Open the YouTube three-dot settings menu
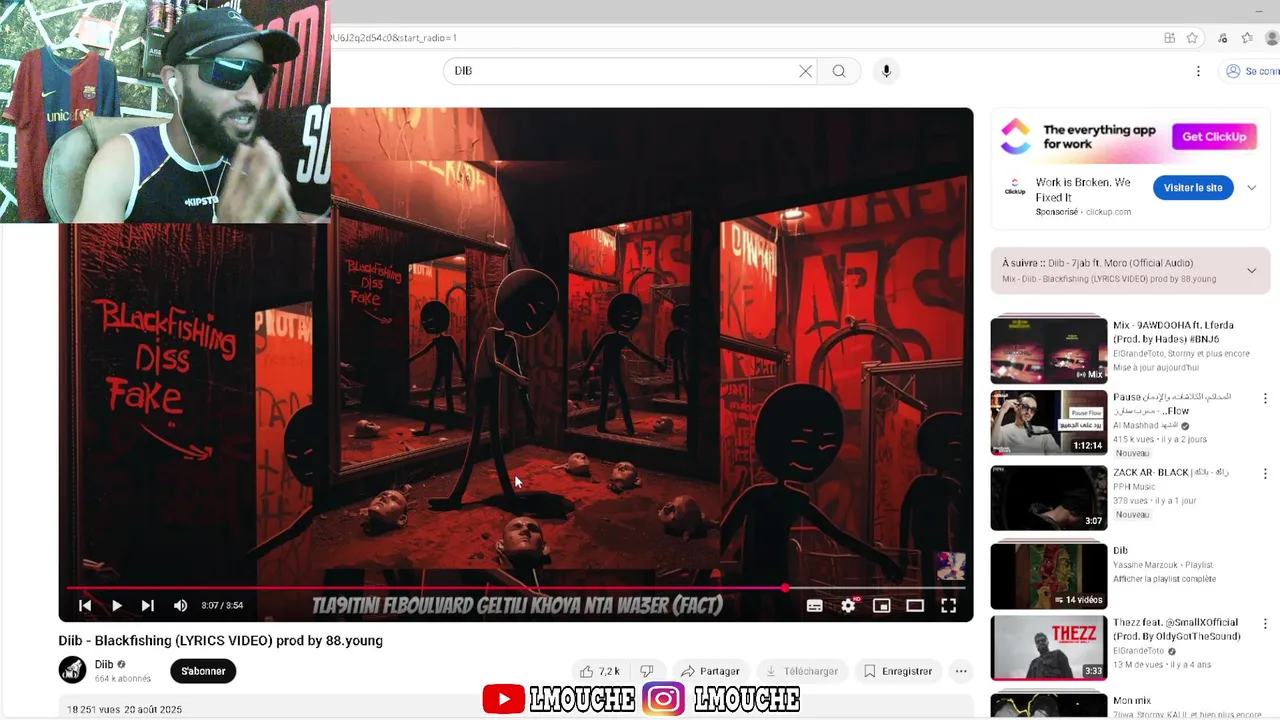 [1198, 71]
